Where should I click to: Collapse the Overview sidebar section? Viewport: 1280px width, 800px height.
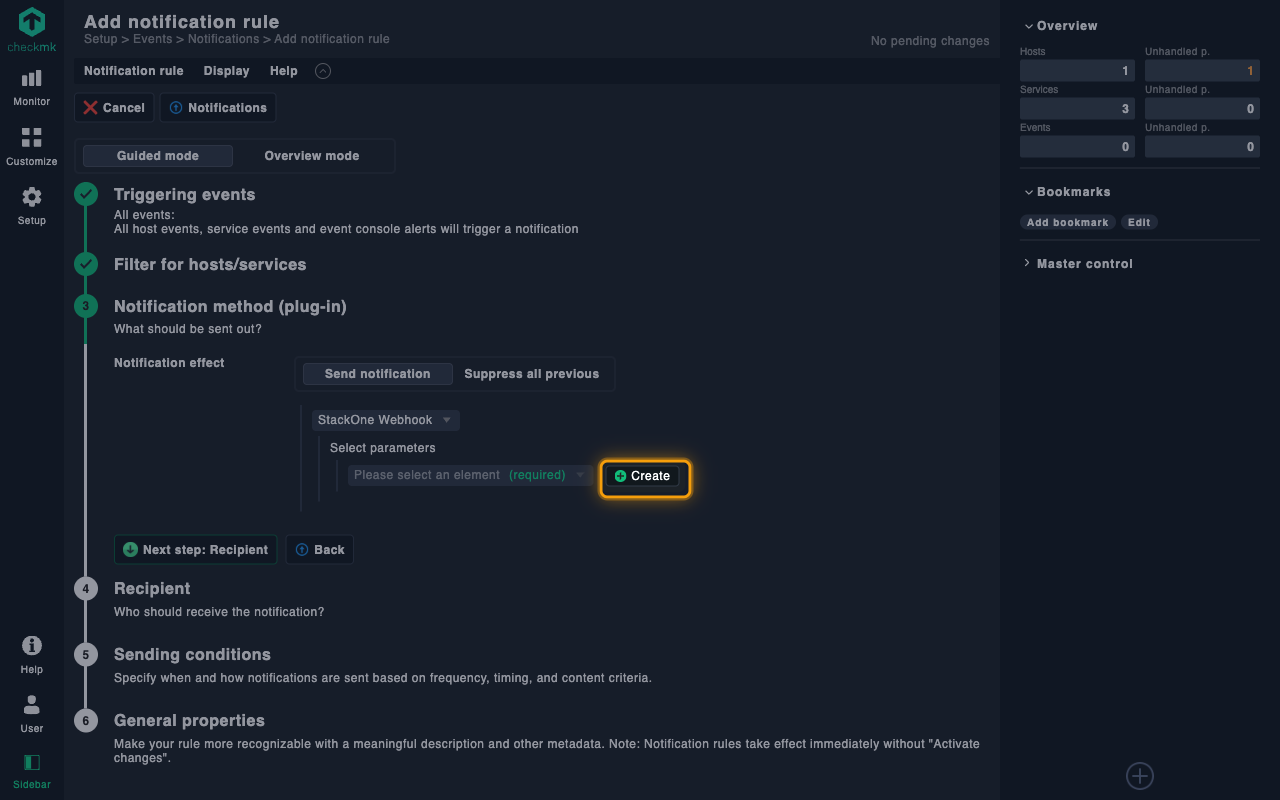tap(1060, 26)
